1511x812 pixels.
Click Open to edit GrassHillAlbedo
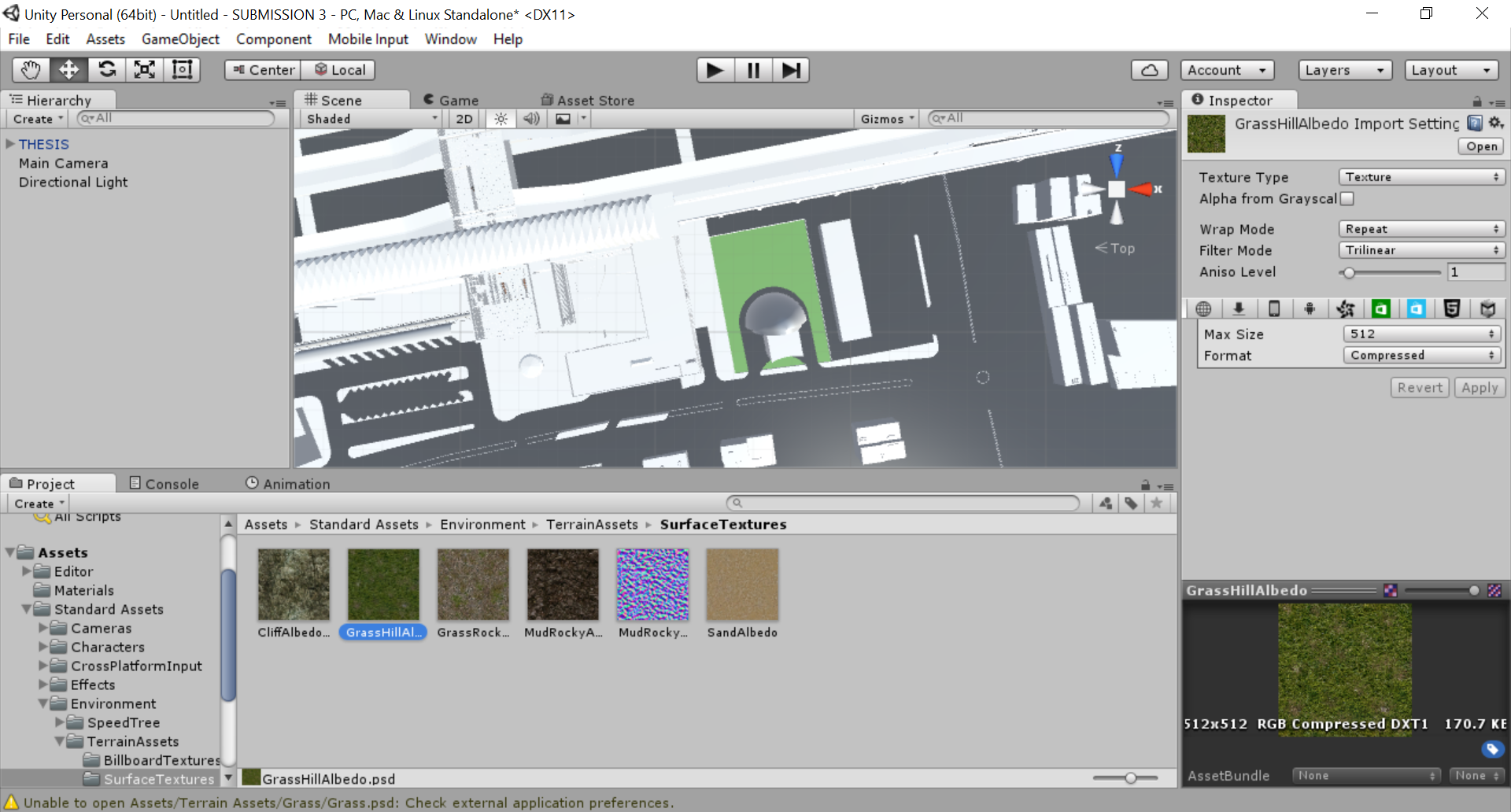(1480, 146)
